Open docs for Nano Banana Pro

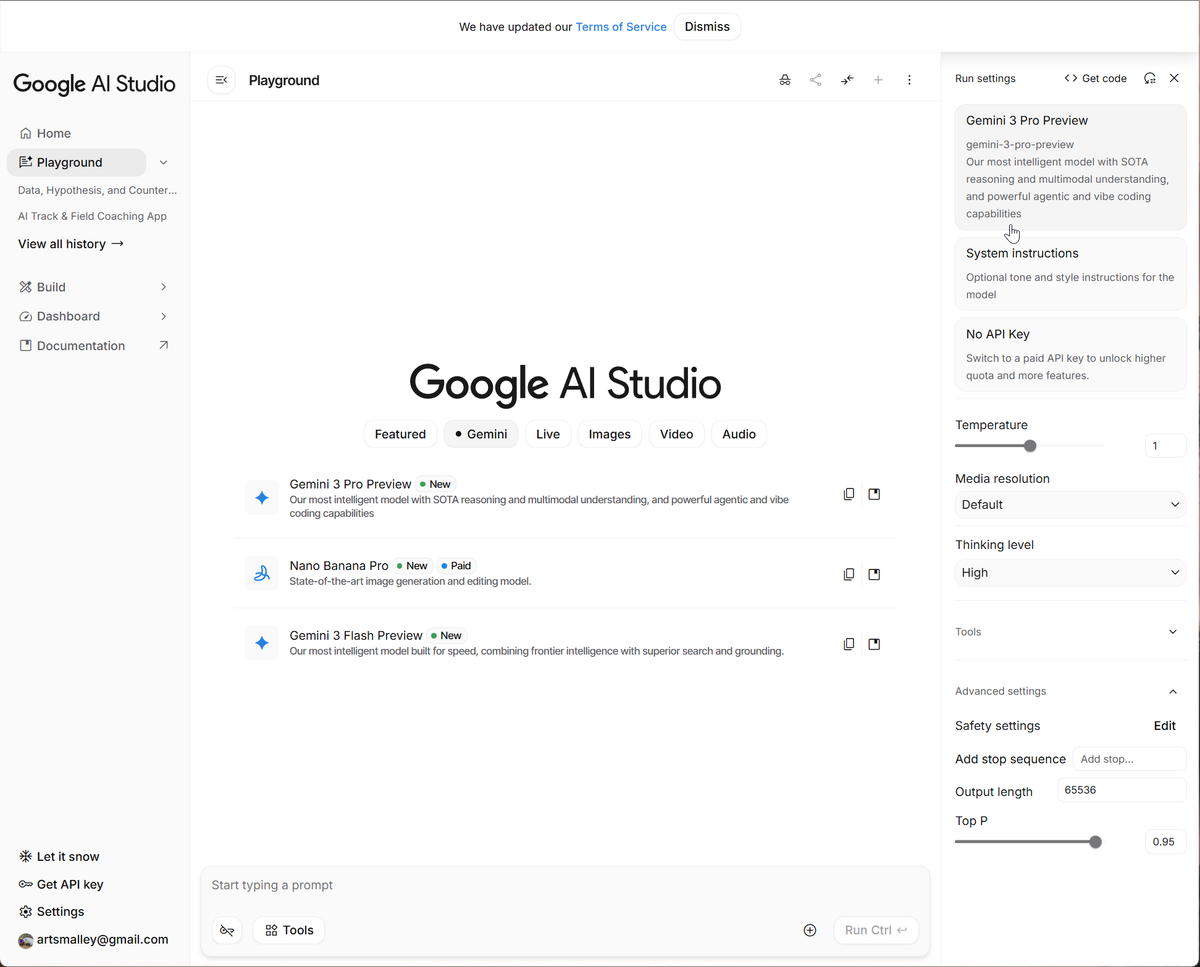coord(874,574)
